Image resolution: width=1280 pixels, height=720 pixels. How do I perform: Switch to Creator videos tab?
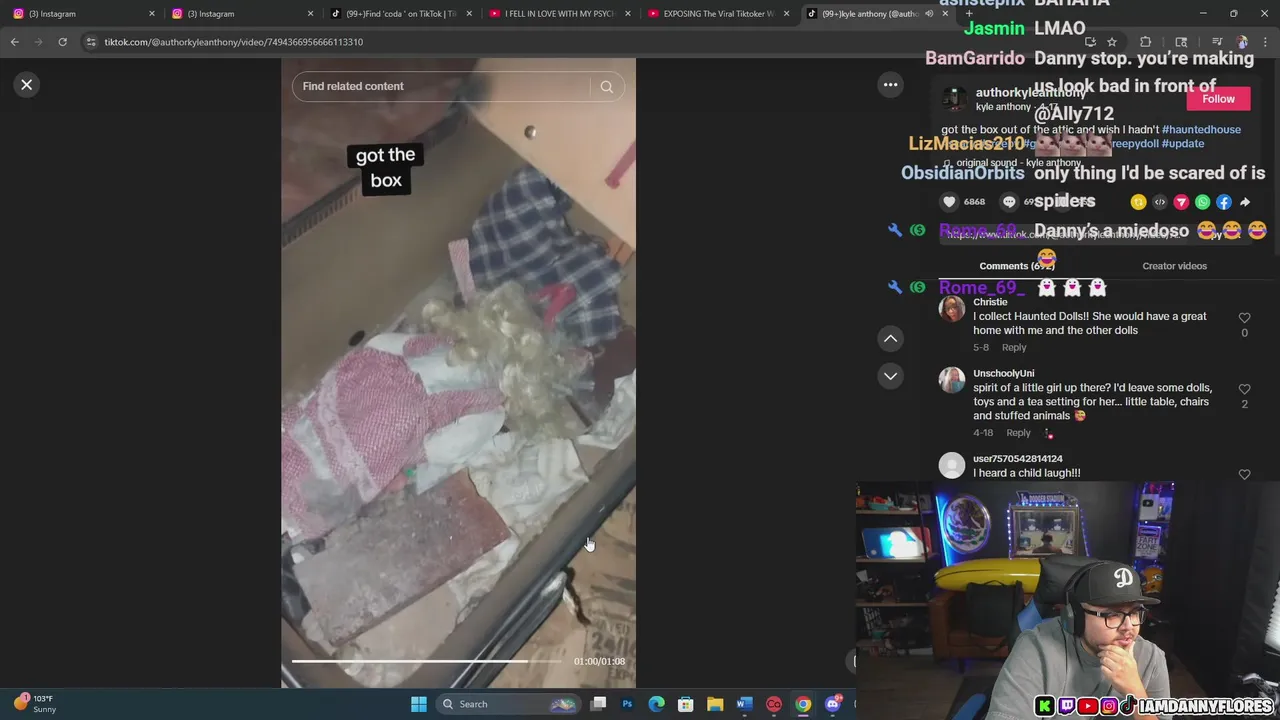pos(1174,266)
